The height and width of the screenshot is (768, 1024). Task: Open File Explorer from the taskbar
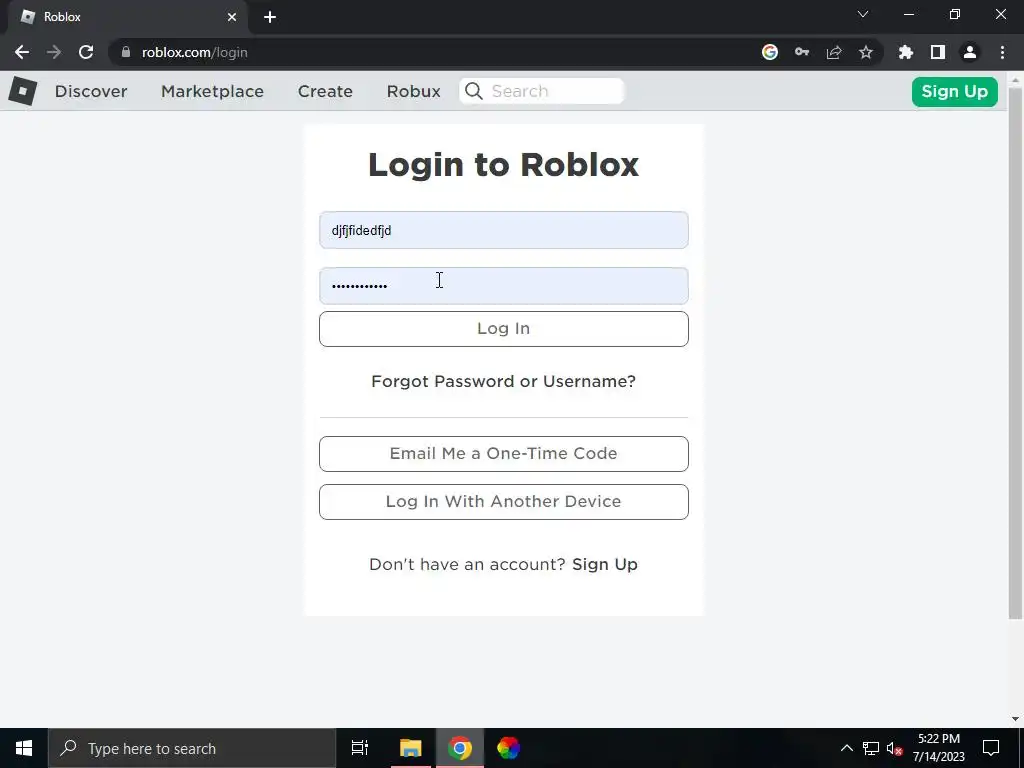(411, 748)
